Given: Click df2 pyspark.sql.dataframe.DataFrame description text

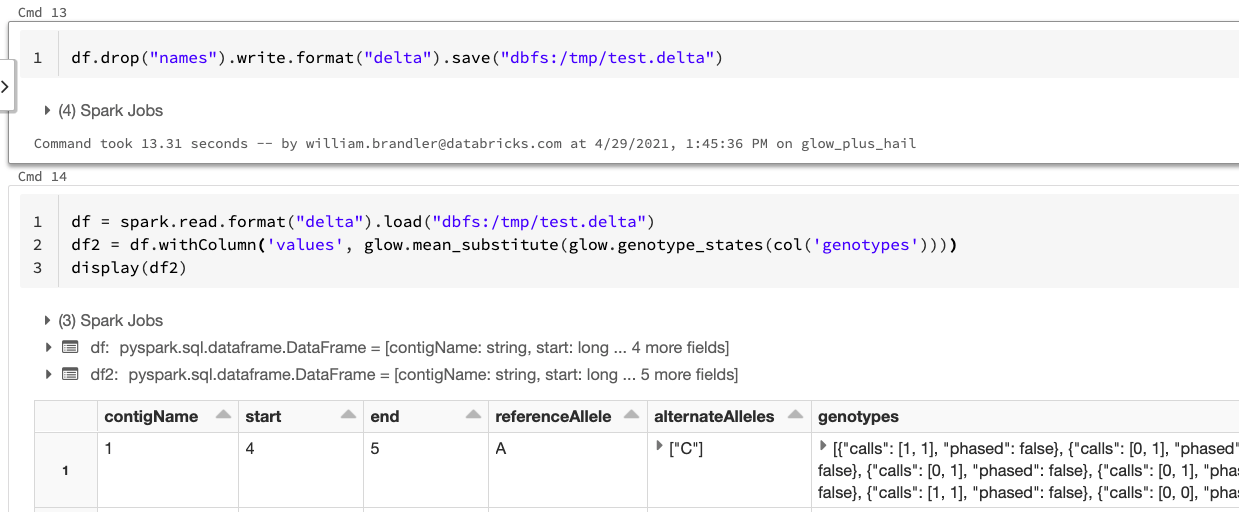Looking at the screenshot, I should tap(434, 375).
